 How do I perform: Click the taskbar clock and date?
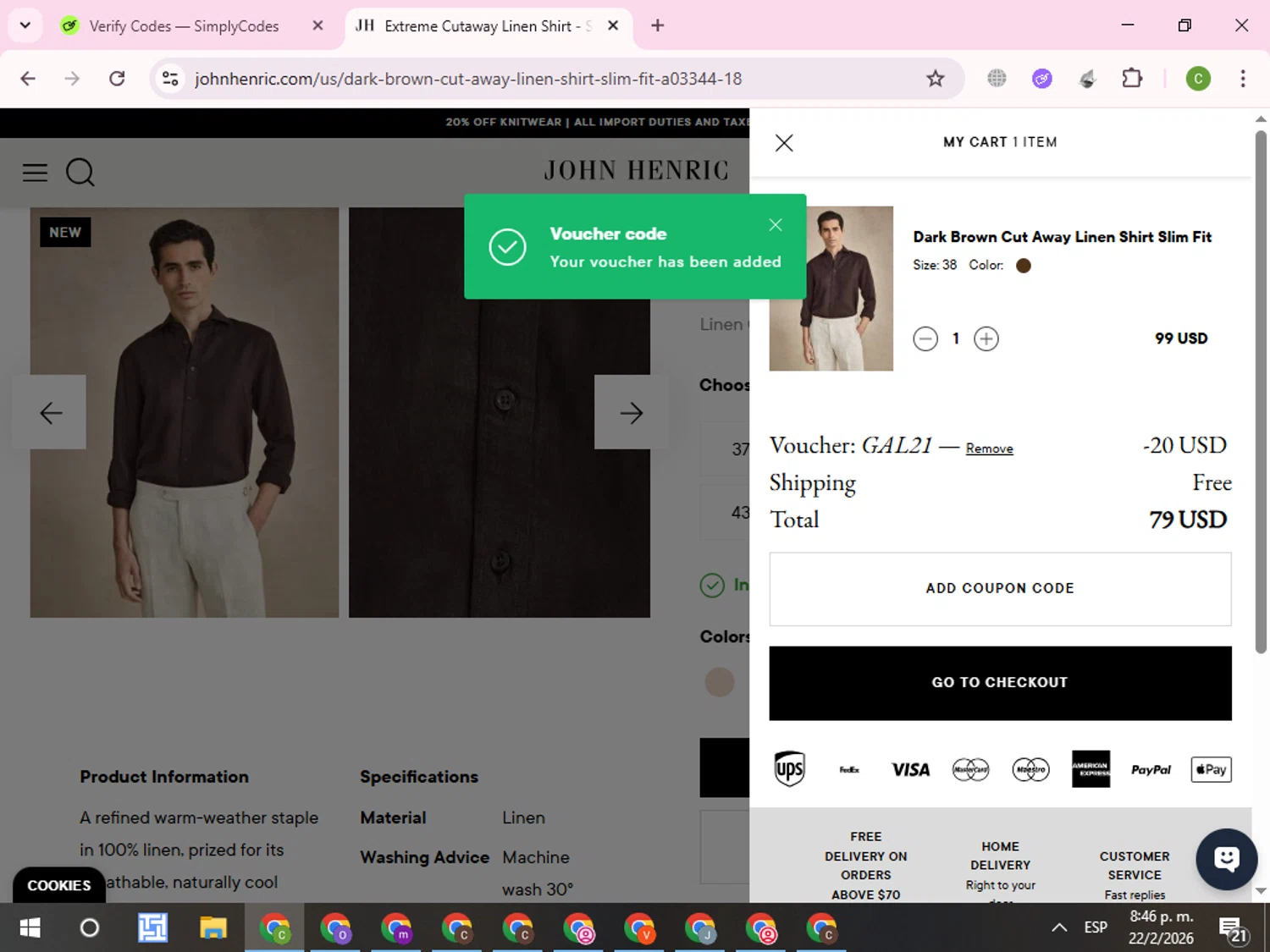coord(1161,927)
